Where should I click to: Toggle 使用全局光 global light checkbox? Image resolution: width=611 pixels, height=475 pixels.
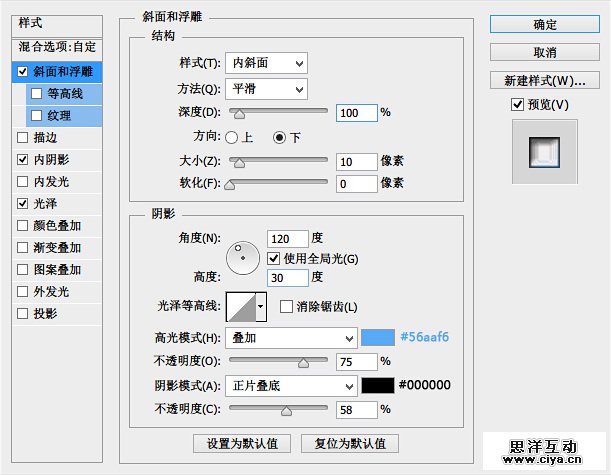[x=274, y=258]
